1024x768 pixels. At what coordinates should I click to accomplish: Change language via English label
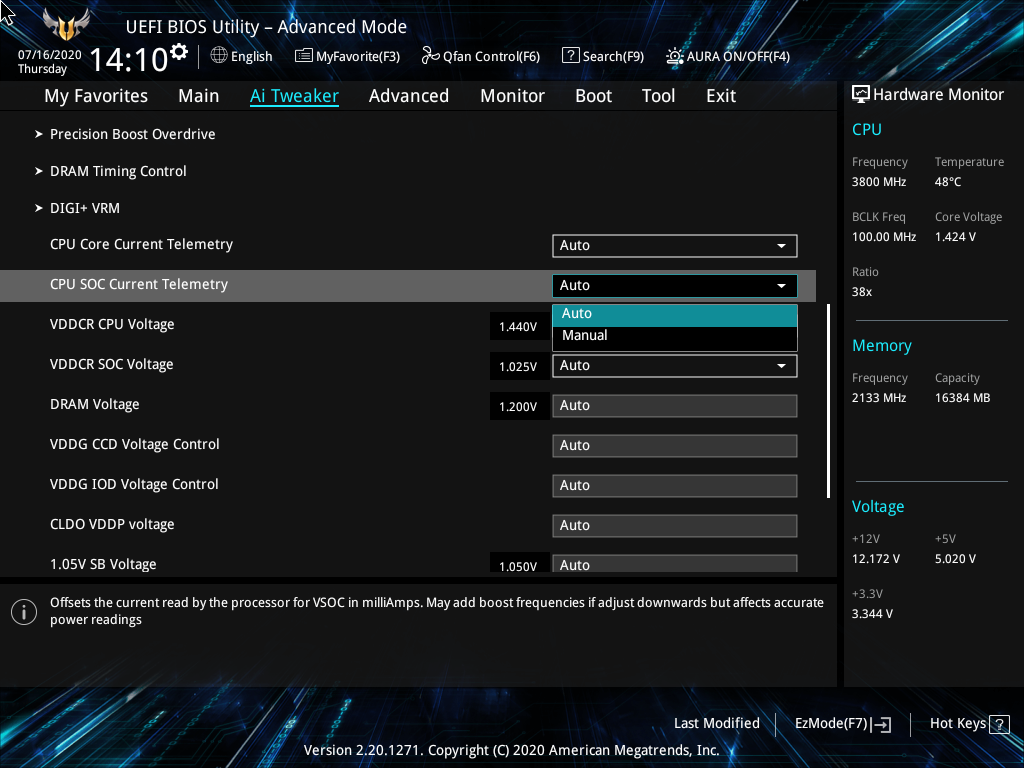[251, 57]
